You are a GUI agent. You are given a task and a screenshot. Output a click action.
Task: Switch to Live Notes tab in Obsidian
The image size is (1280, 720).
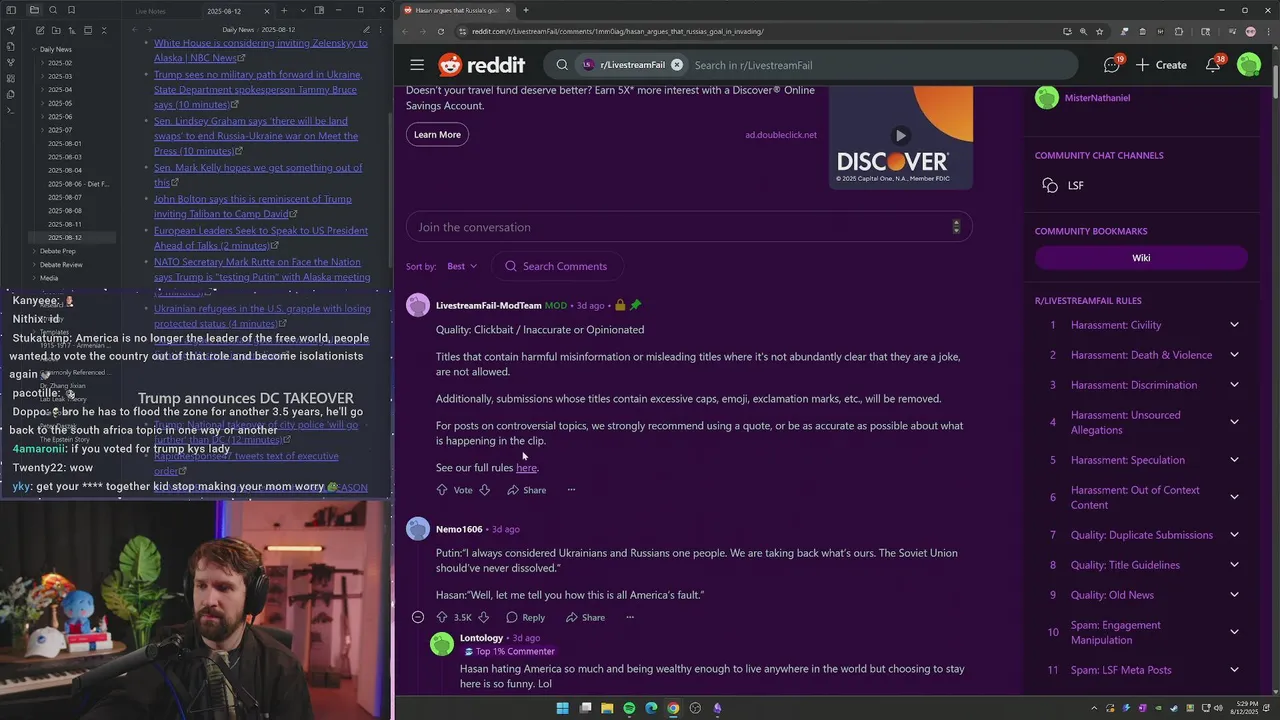(x=150, y=11)
